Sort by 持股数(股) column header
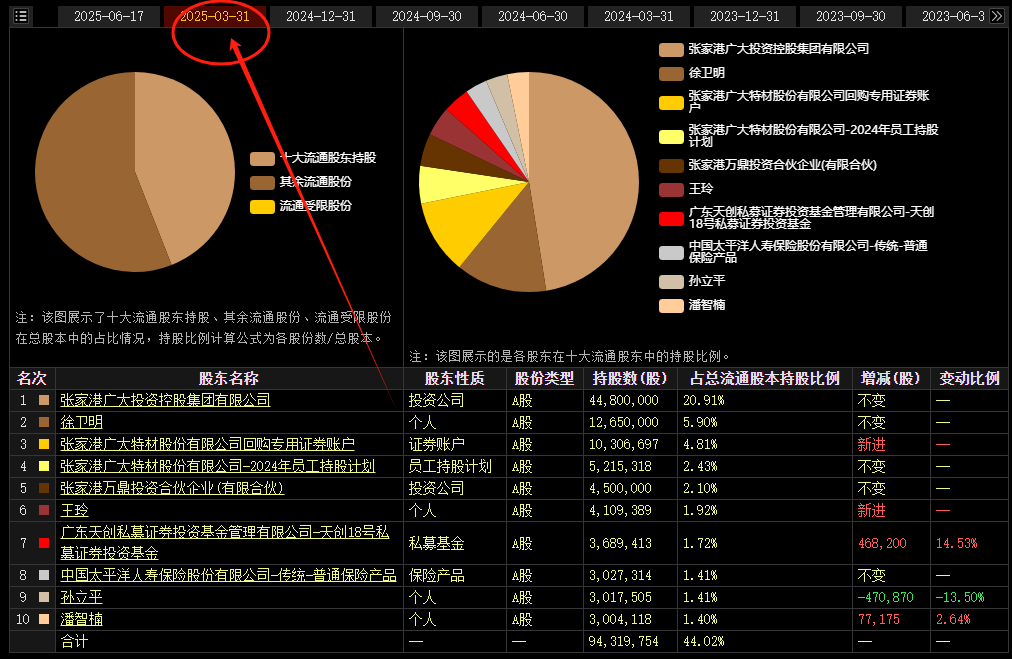The width and height of the screenshot is (1012, 659). coord(630,378)
